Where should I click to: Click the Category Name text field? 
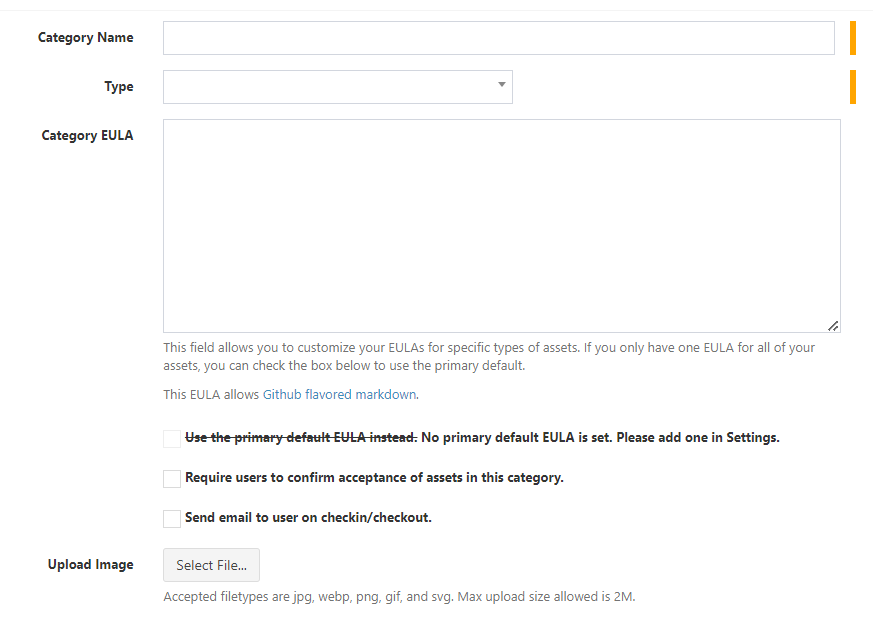point(498,38)
